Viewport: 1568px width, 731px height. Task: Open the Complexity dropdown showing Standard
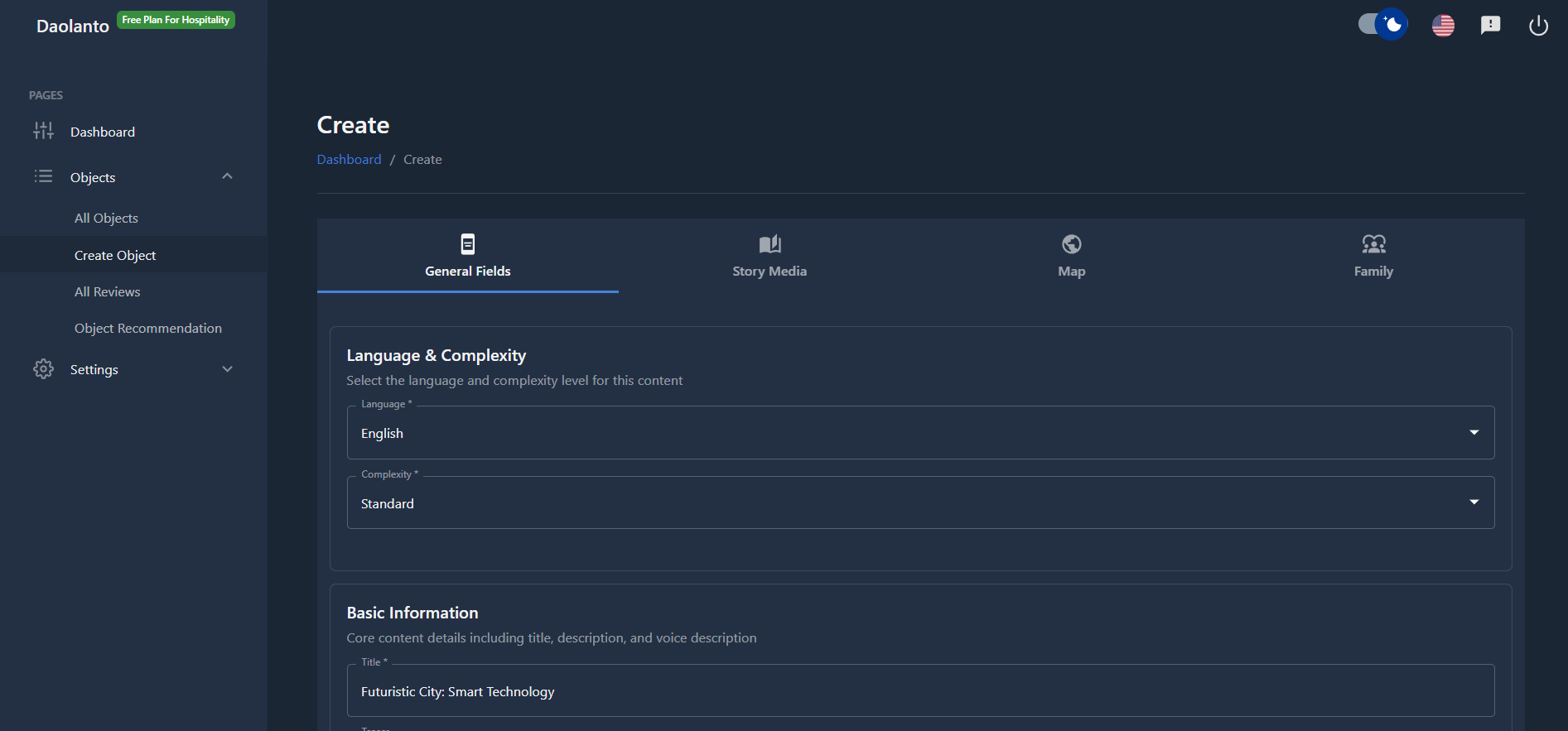[x=920, y=503]
